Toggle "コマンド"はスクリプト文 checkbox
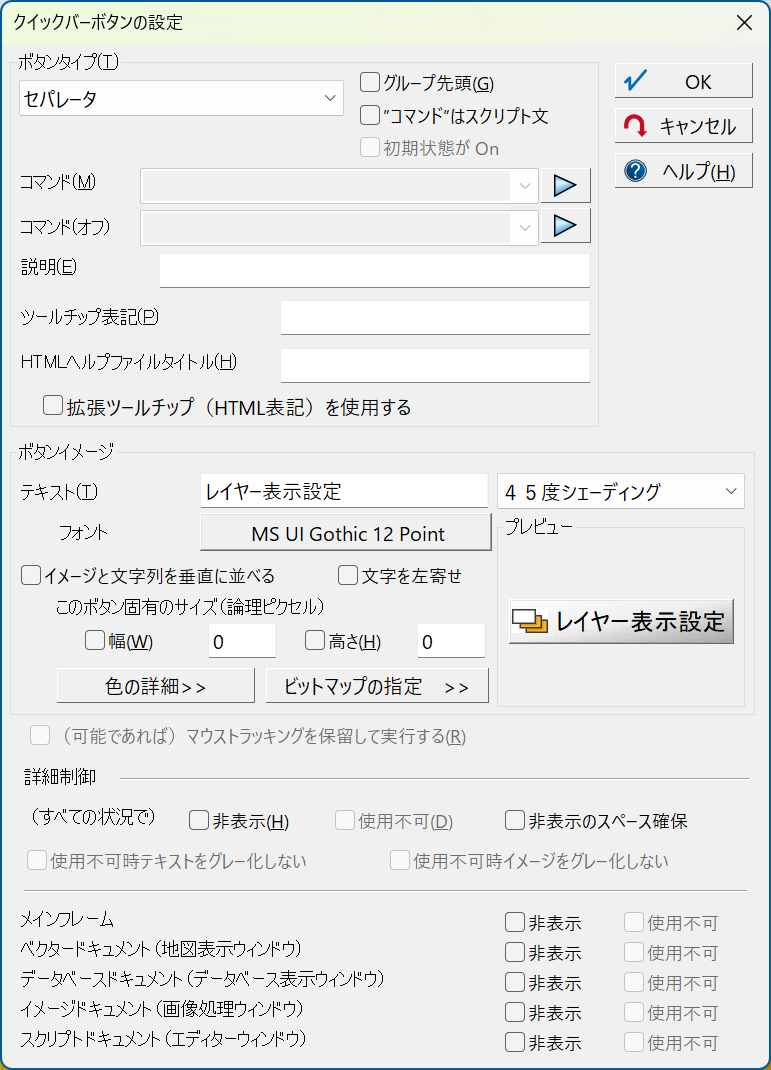 point(370,115)
